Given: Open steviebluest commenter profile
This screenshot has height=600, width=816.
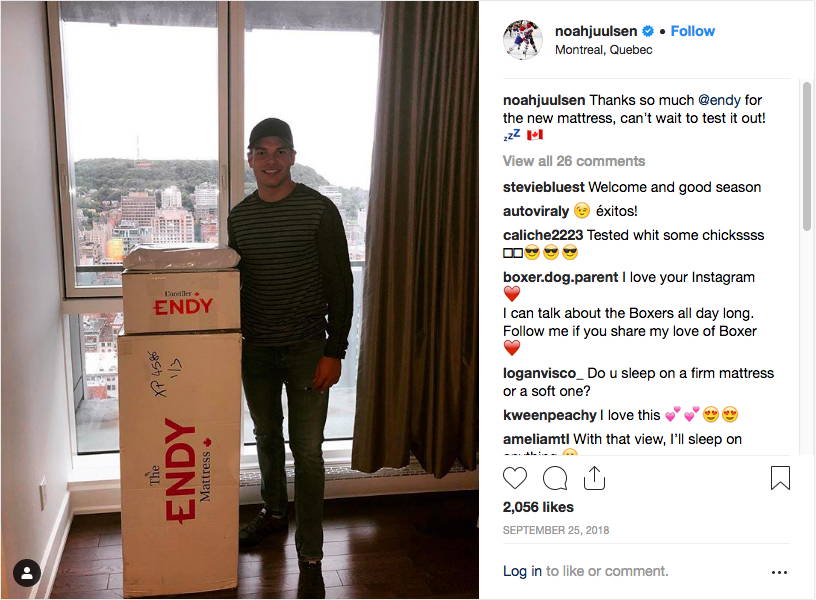Looking at the screenshot, I should click(544, 187).
